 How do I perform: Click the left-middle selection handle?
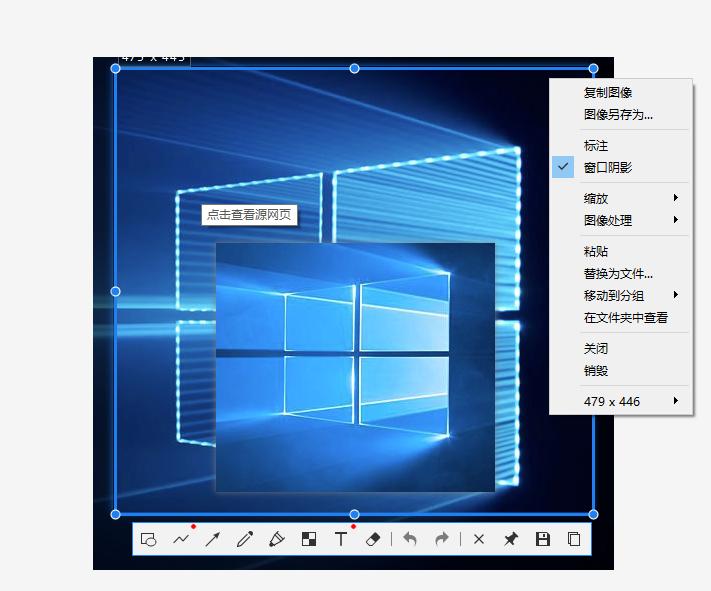(x=116, y=291)
